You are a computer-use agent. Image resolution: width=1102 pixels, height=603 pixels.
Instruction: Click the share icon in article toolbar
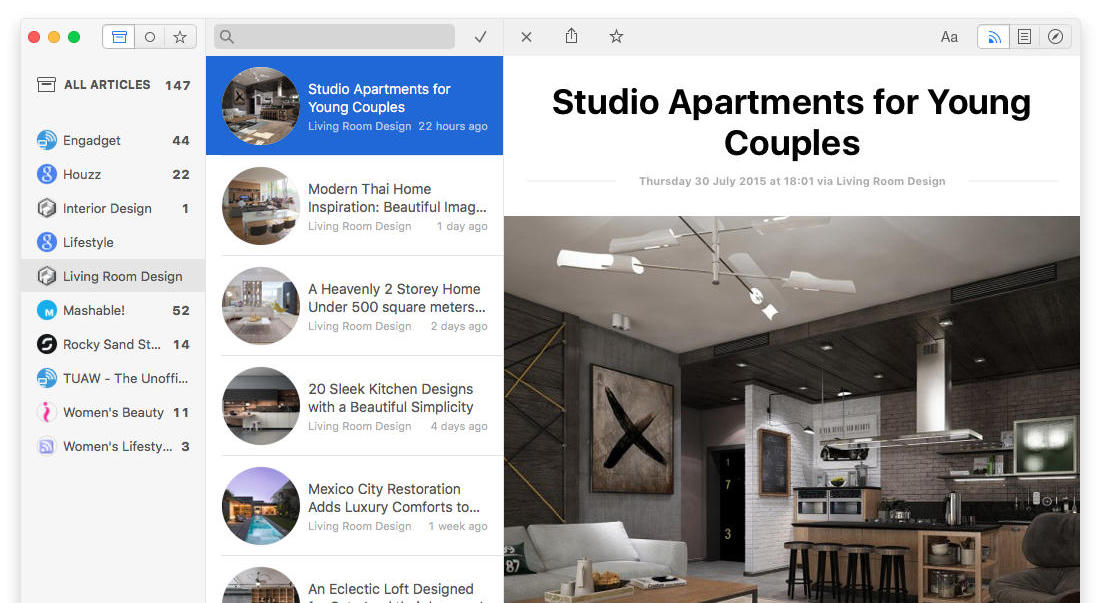(x=571, y=37)
